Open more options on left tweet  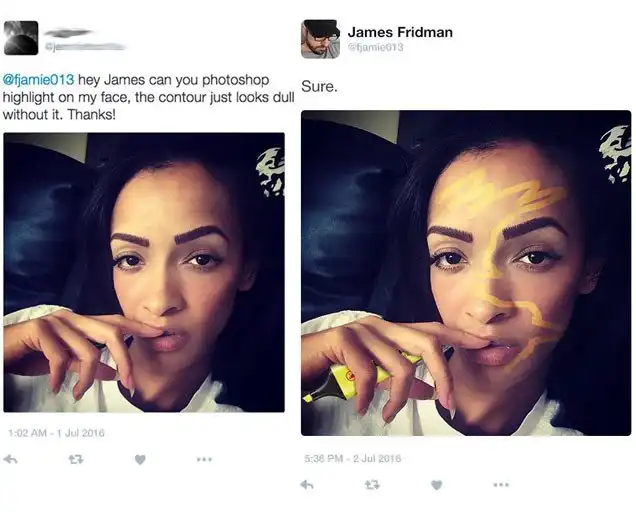point(204,459)
